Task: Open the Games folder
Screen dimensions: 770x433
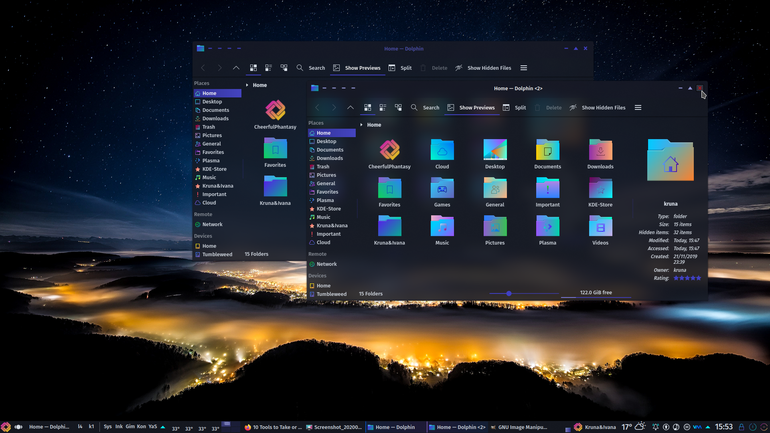Action: click(442, 191)
